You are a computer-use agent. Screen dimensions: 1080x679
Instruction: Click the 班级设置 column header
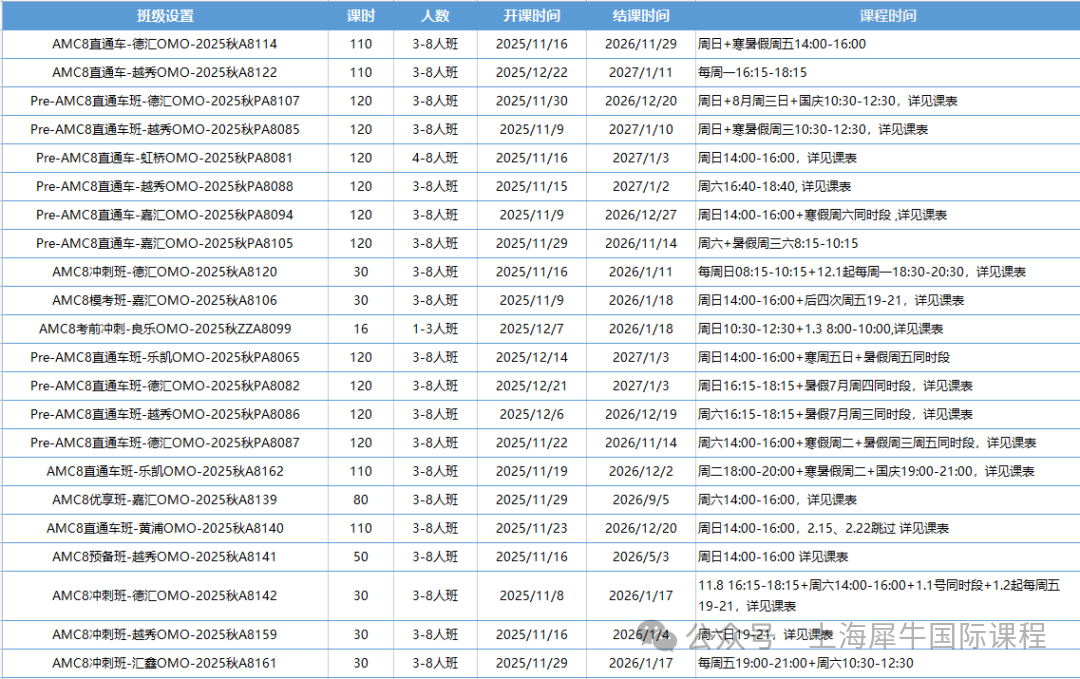[x=165, y=16]
